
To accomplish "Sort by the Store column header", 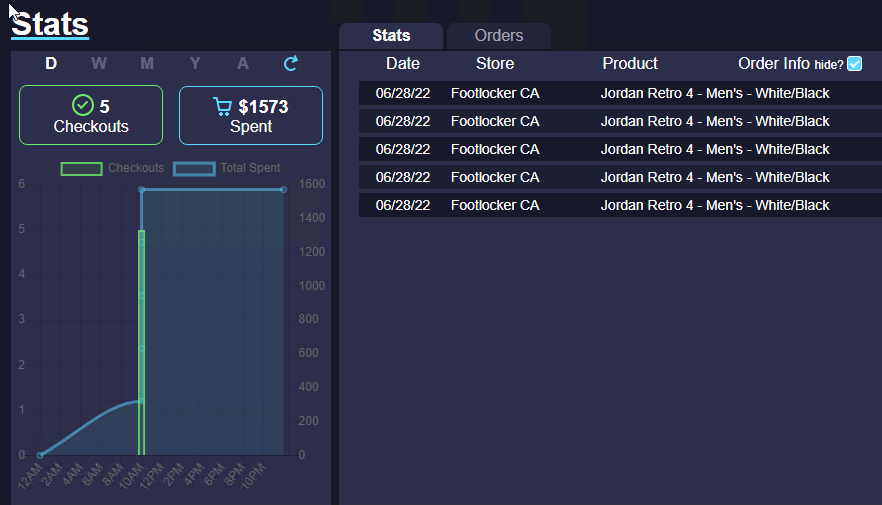I will [x=495, y=64].
